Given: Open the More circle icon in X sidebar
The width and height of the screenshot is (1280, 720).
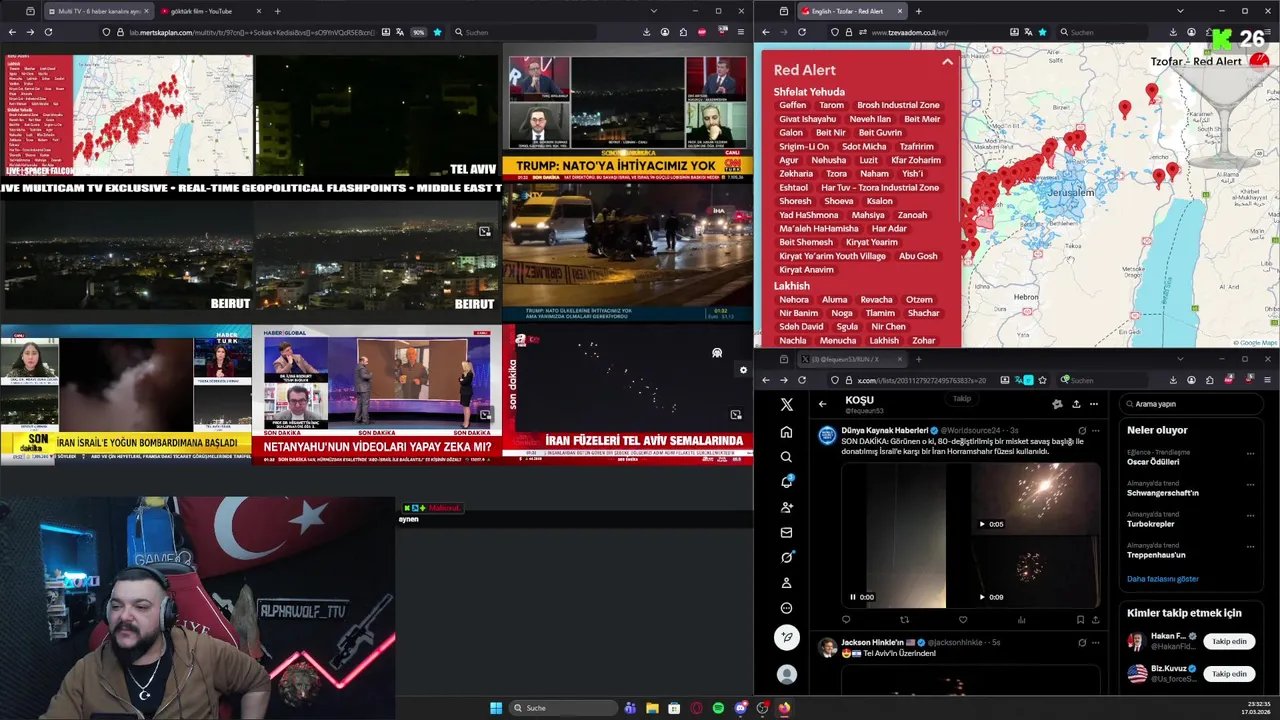Looking at the screenshot, I should [787, 608].
